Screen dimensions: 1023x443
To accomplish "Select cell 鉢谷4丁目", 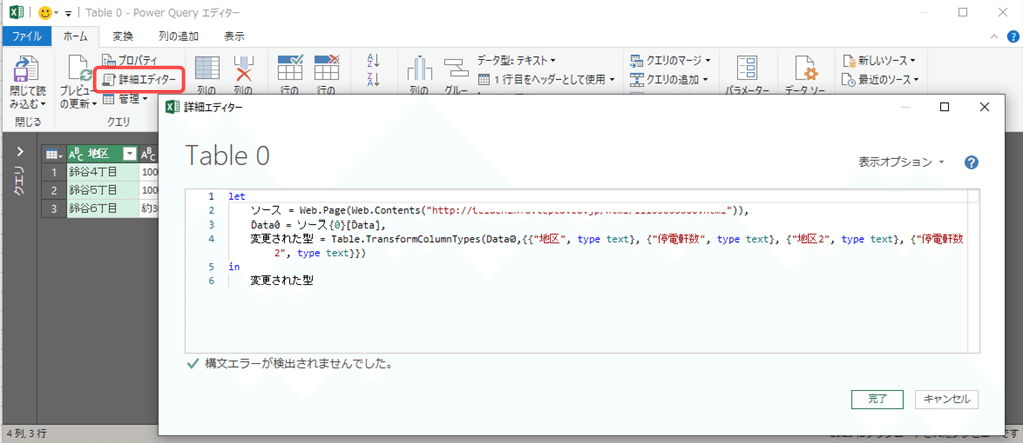I will tap(102, 172).
